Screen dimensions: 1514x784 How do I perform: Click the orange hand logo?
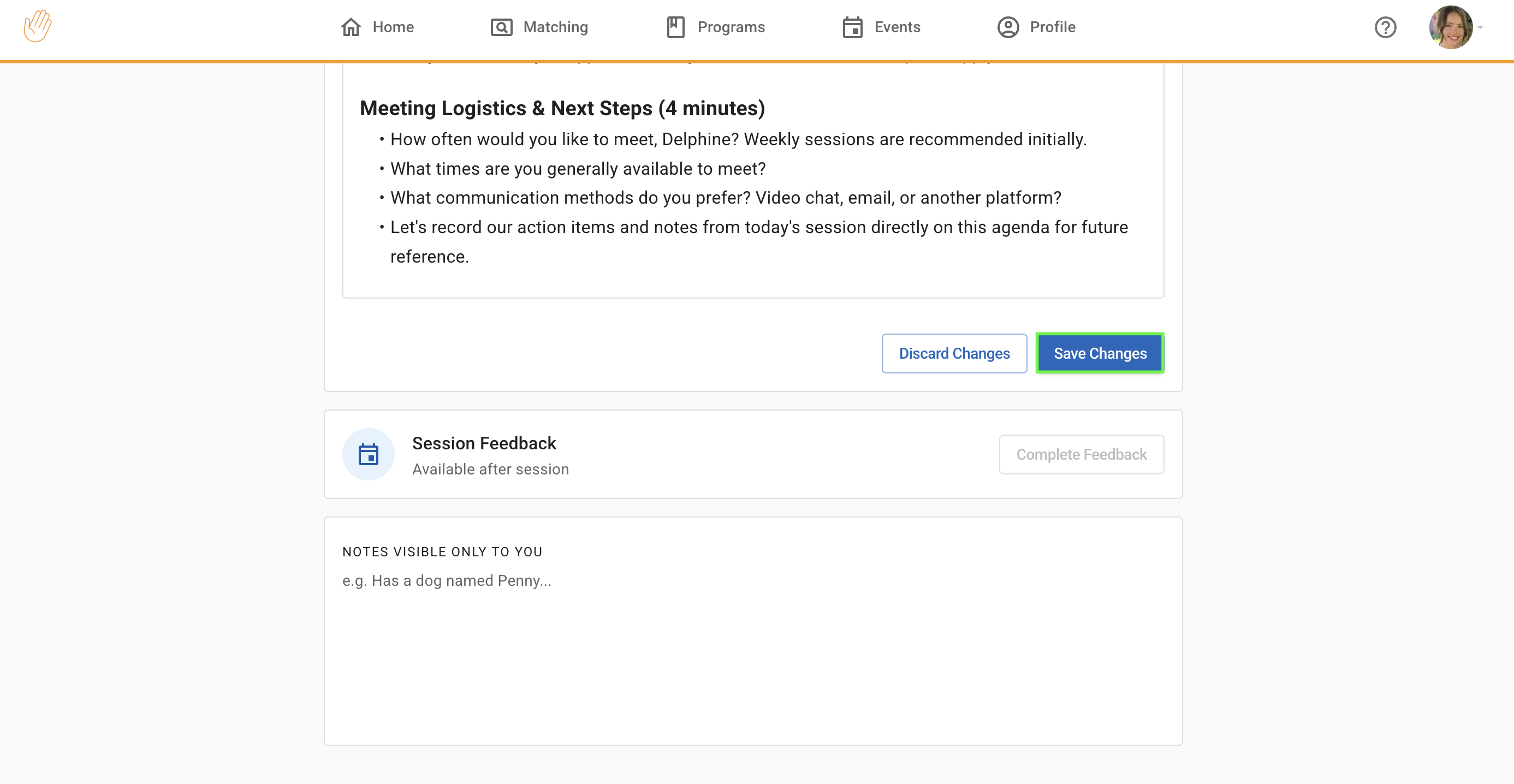(38, 26)
